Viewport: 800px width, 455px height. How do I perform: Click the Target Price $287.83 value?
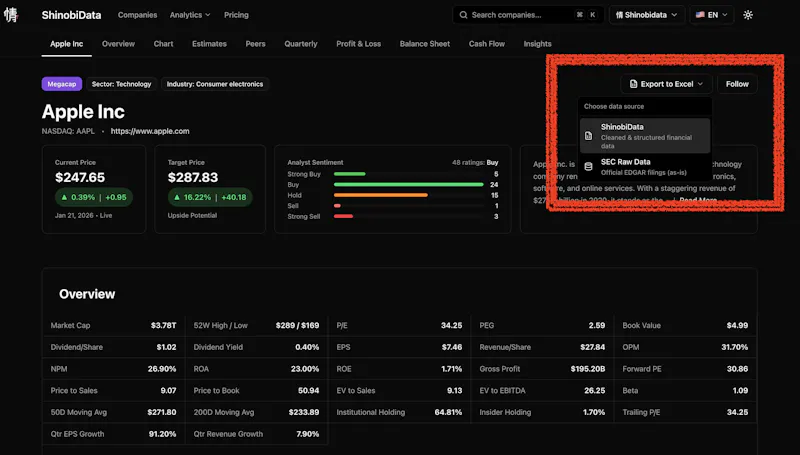pyautogui.click(x=193, y=178)
